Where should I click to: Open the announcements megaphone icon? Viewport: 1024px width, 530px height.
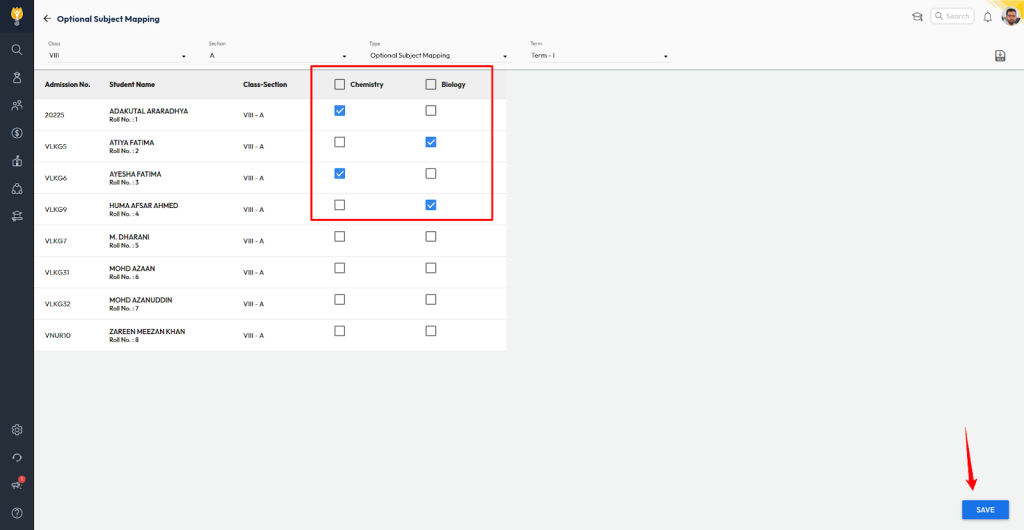[x=17, y=485]
